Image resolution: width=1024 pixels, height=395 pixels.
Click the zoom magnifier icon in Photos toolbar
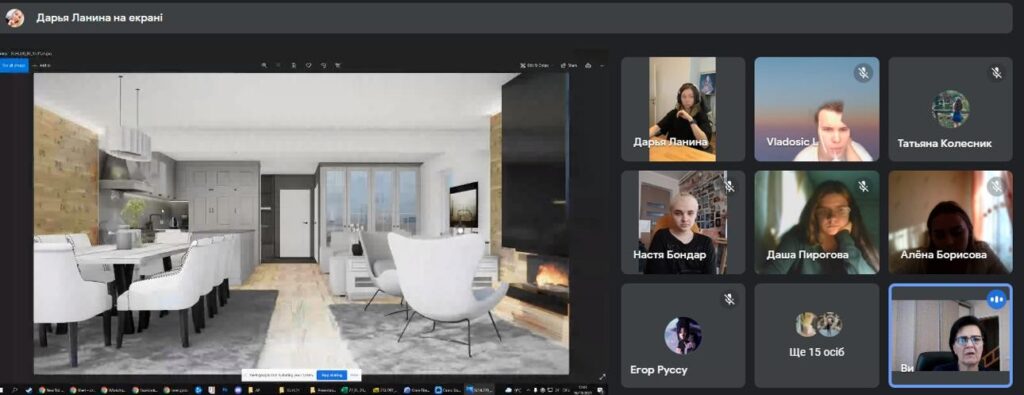264,65
